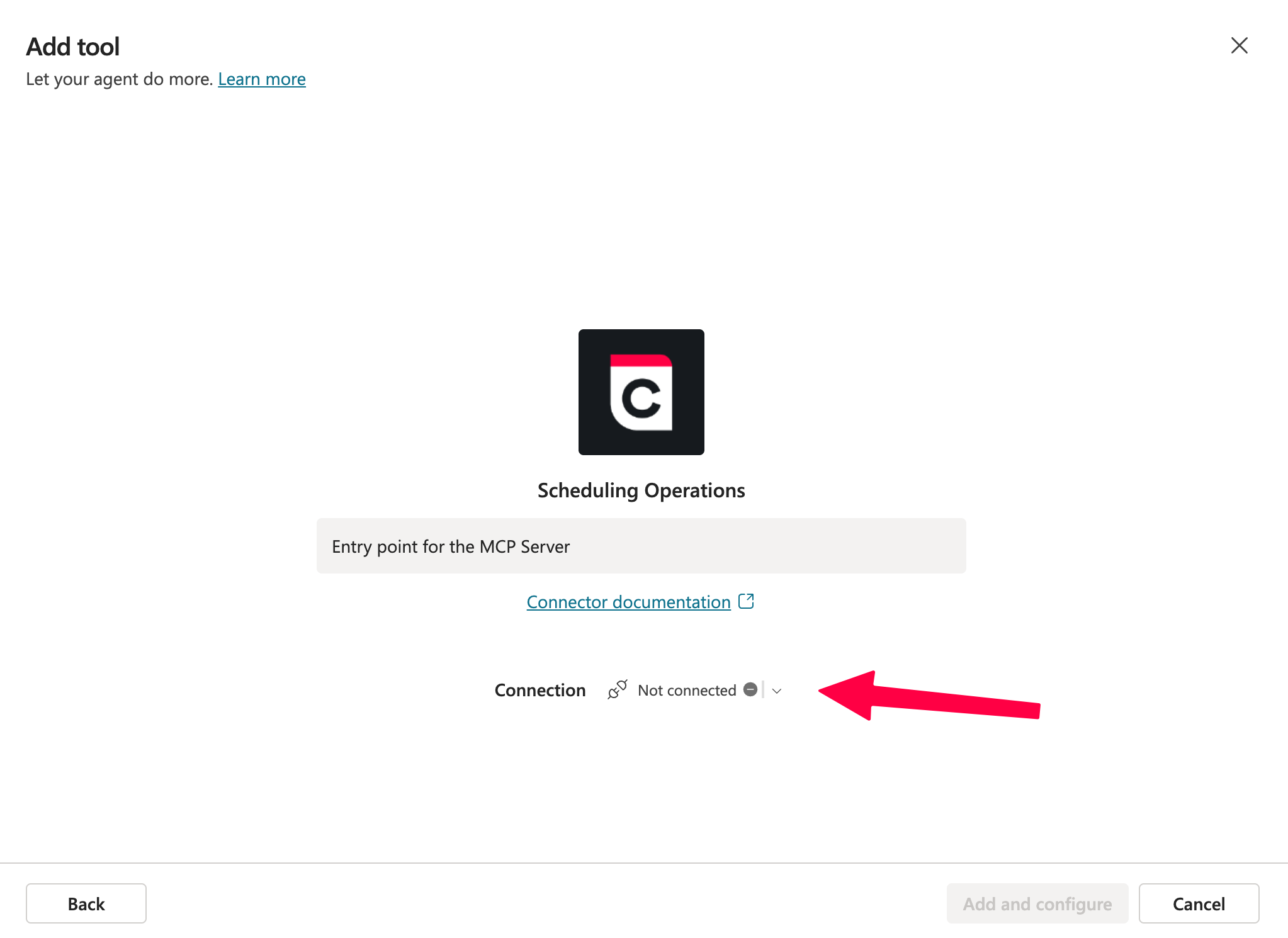
Task: Click the gray not-connected status indicator
Action: point(750,689)
